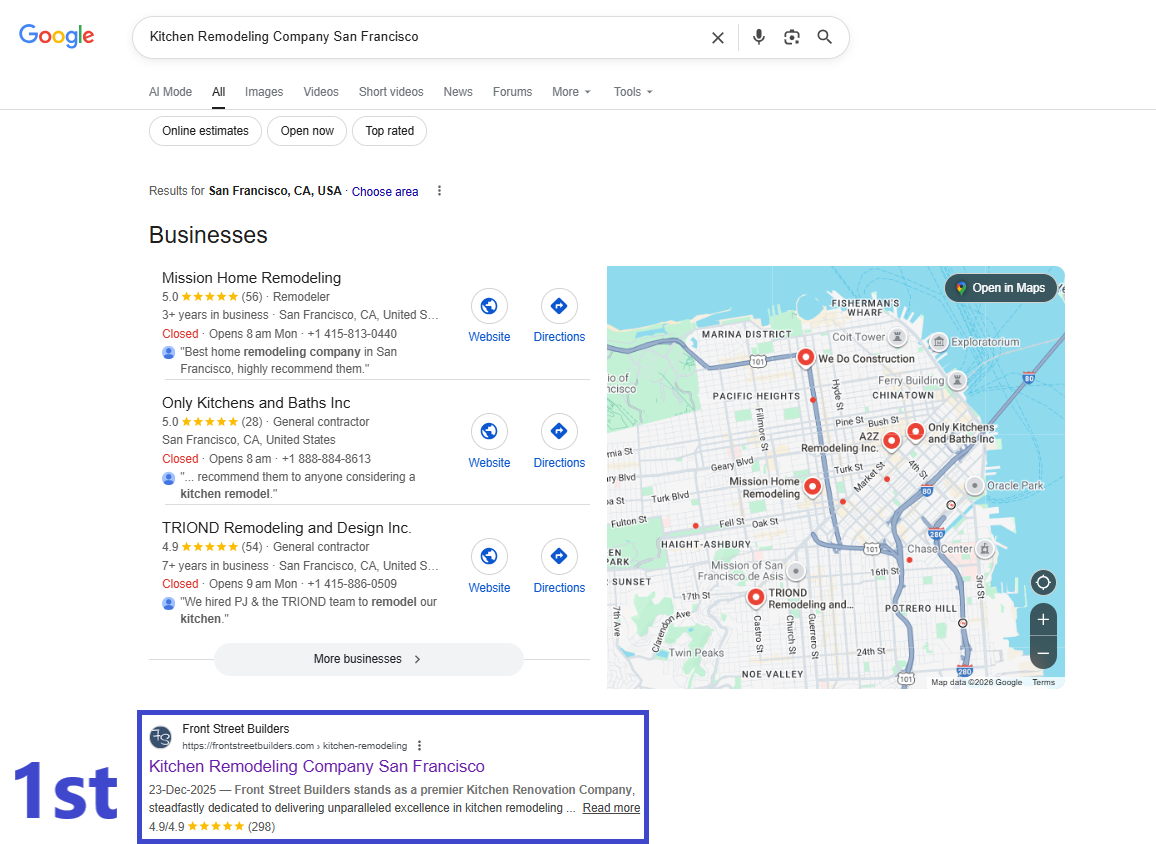Select We Do Construction map pin

click(x=806, y=358)
